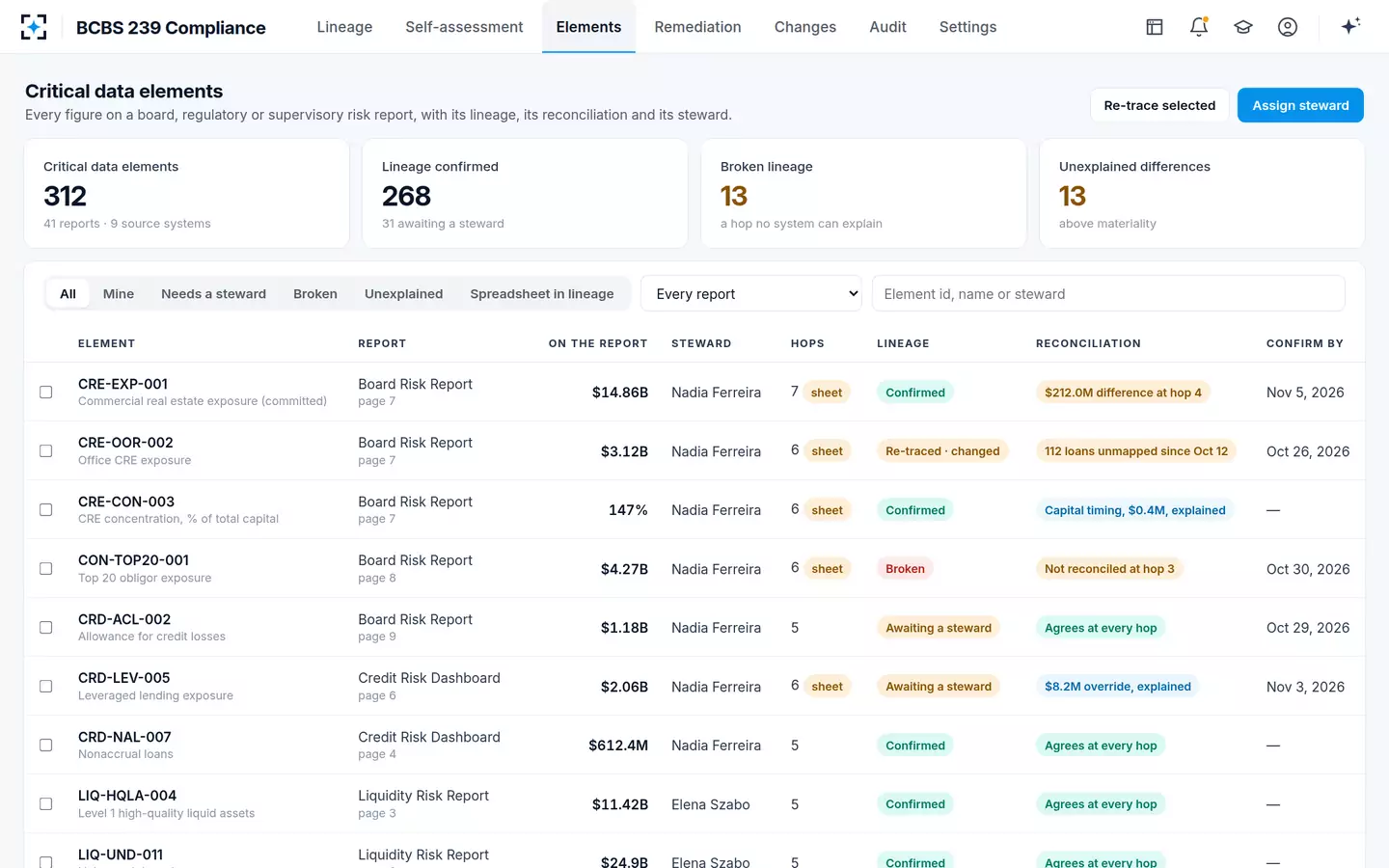Open the sparkle AI assistant icon
This screenshot has height=868, width=1389.
(x=1350, y=26)
